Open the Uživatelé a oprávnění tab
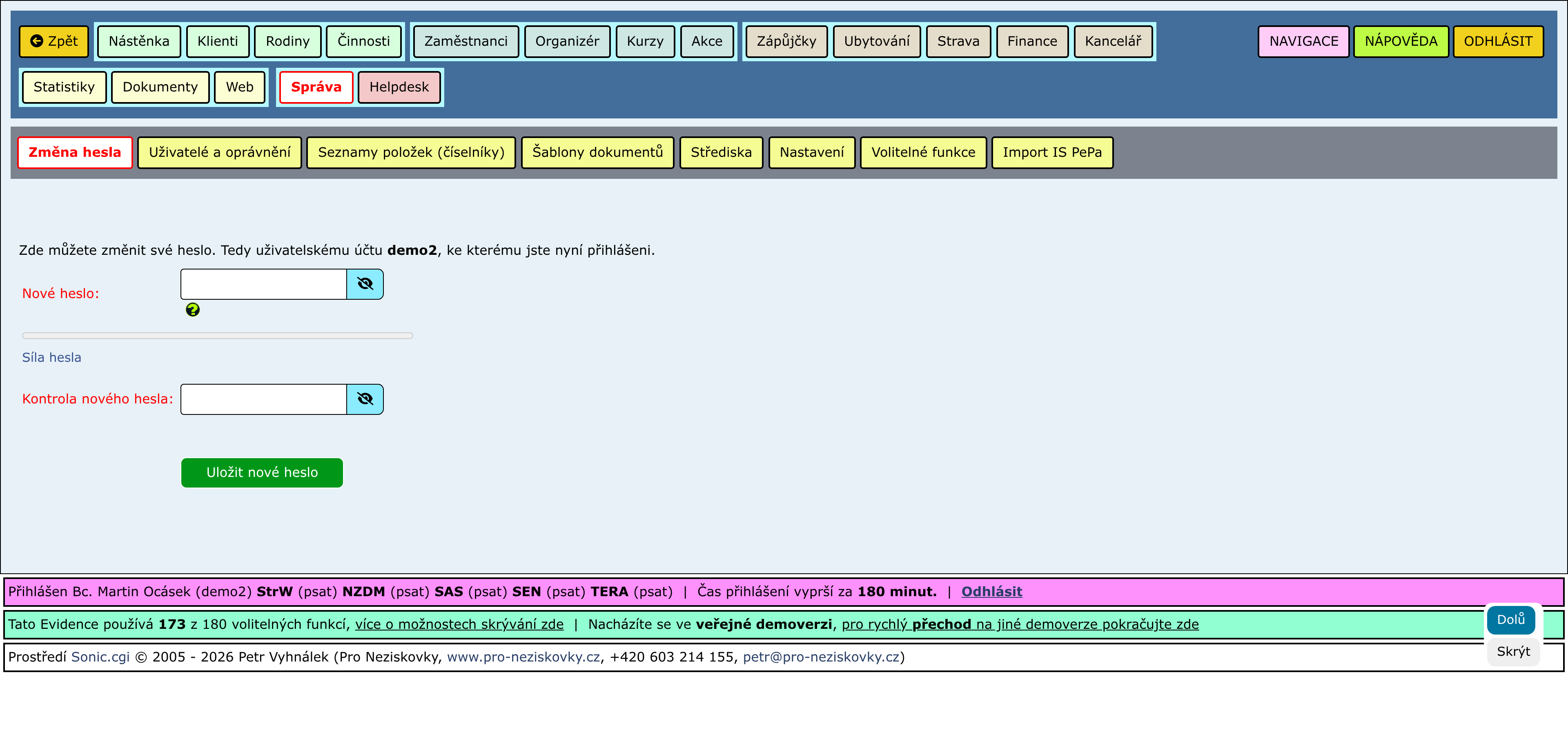Image resolution: width=1568 pixels, height=735 pixels. [219, 152]
